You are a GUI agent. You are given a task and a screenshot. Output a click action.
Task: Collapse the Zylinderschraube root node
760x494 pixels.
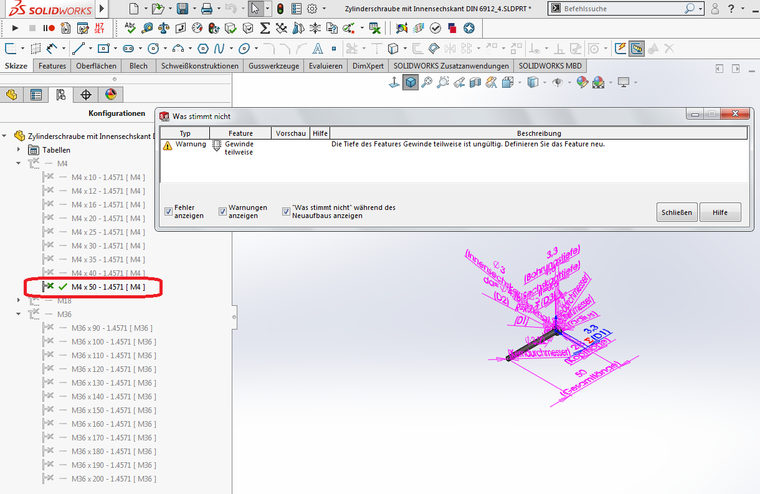point(4,136)
